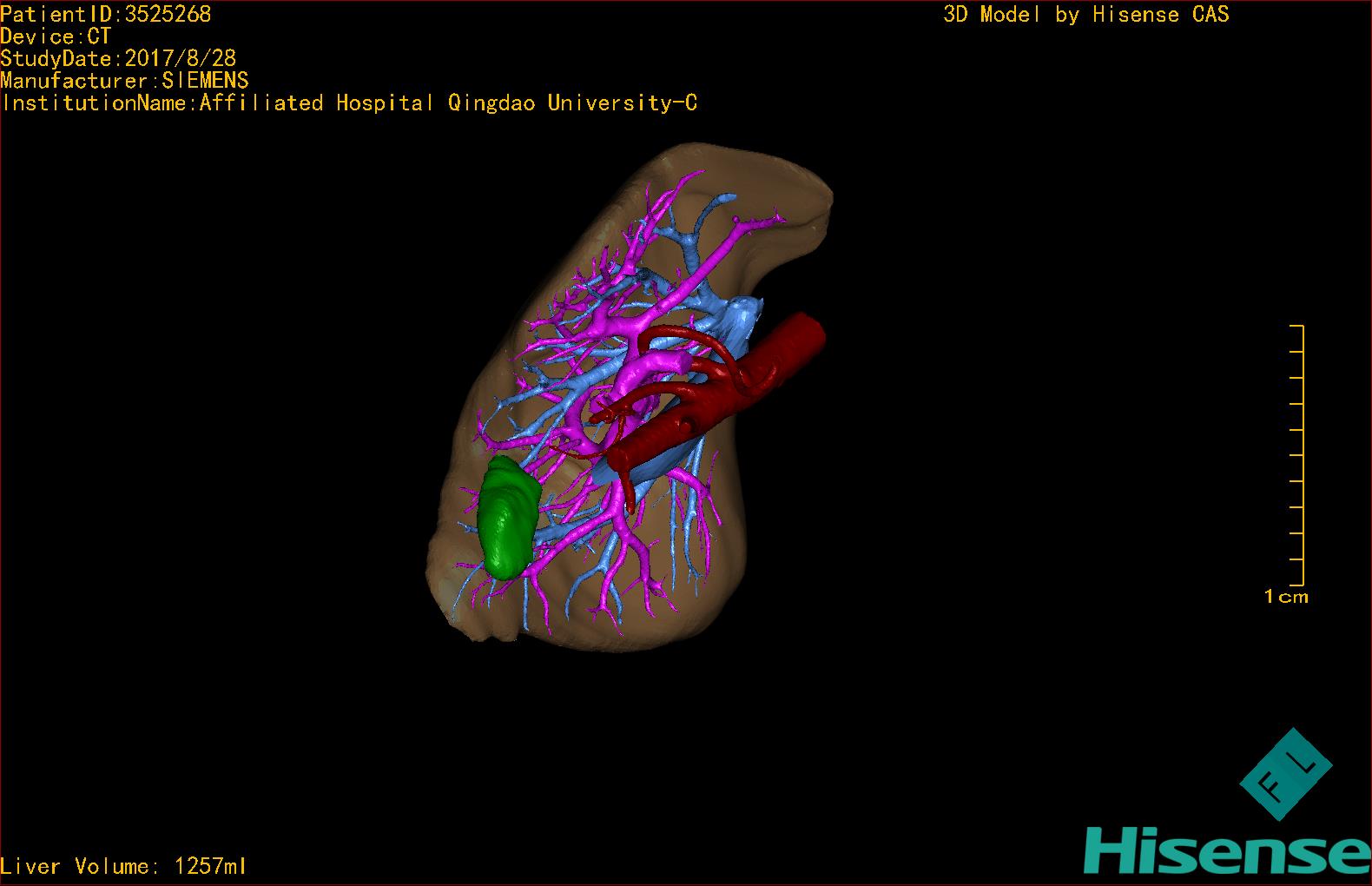Click the Liver Volume: 1257ml readout
Viewport: 1372px width, 886px height.
[123, 866]
